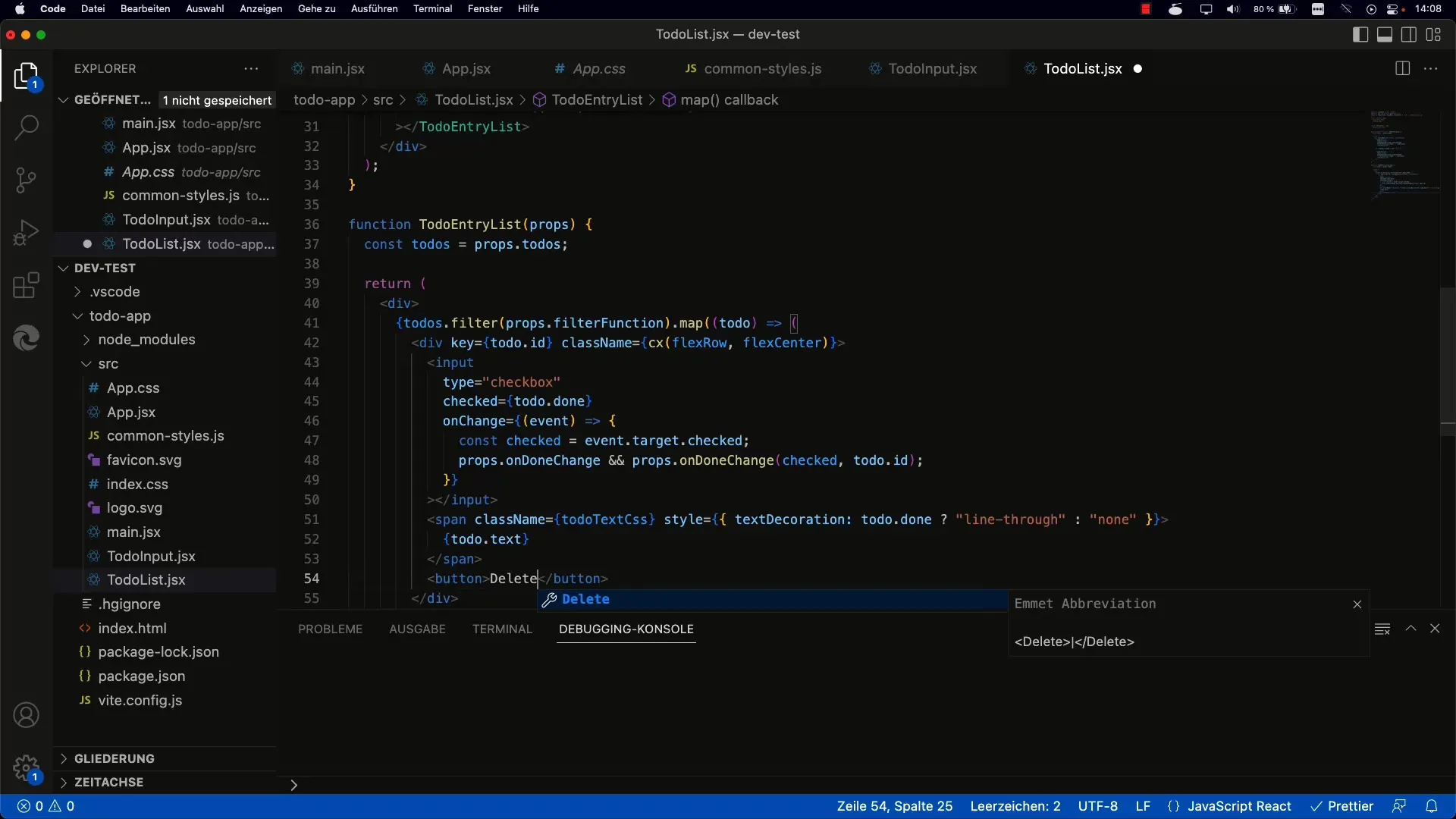This screenshot has height=819, width=1456.
Task: Open package.json in the file tree
Action: 141,676
